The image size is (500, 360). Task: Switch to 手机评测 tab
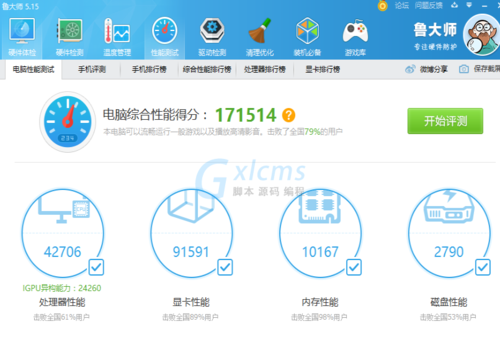click(92, 69)
